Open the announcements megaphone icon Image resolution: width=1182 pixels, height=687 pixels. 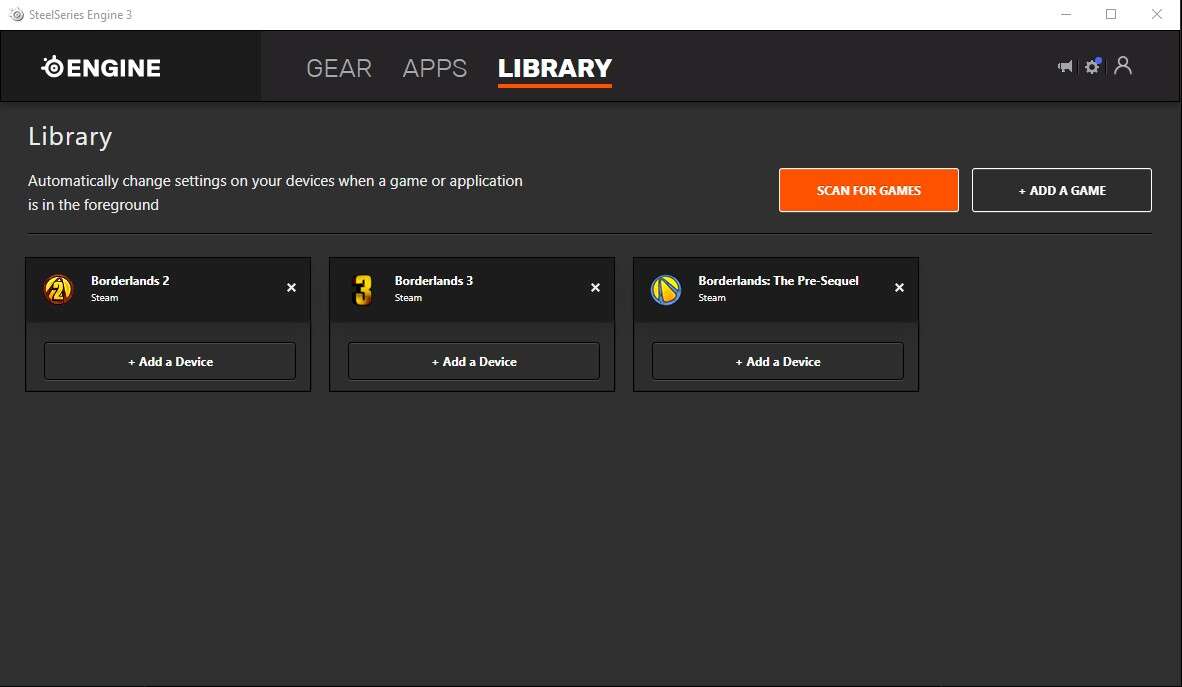(1065, 66)
